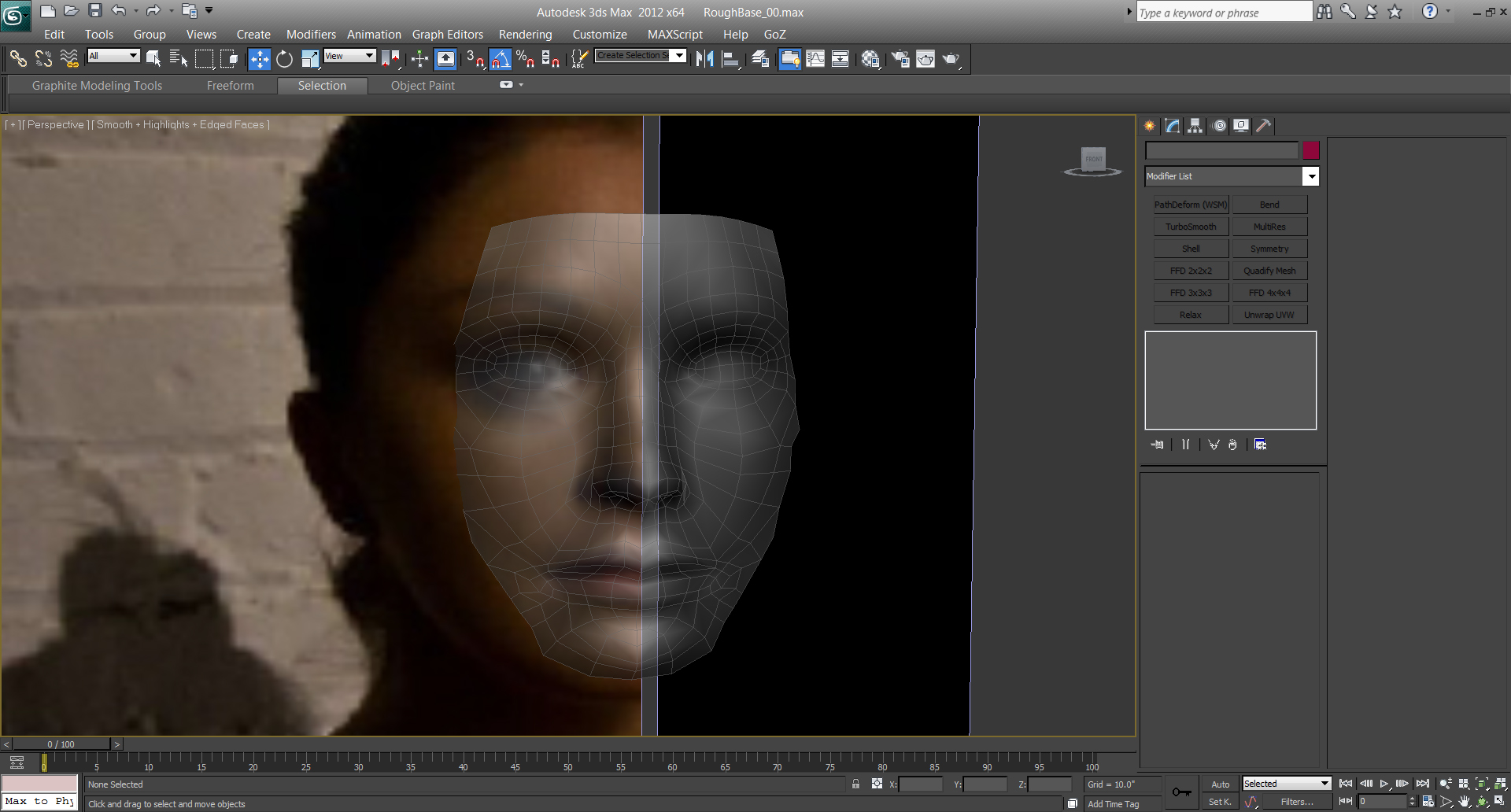Toggle Window/Crossing selection mode
The image size is (1511, 812).
pyautogui.click(x=229, y=59)
